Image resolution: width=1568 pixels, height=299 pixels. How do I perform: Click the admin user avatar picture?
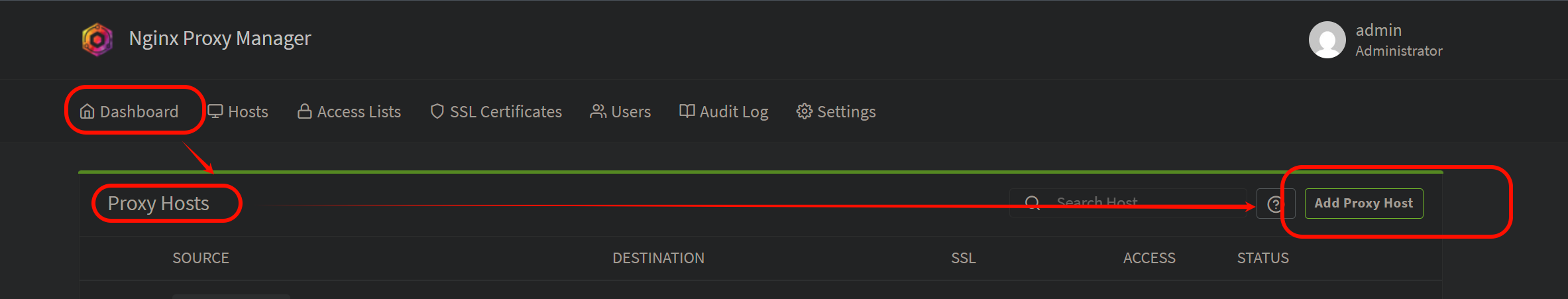pos(1327,40)
